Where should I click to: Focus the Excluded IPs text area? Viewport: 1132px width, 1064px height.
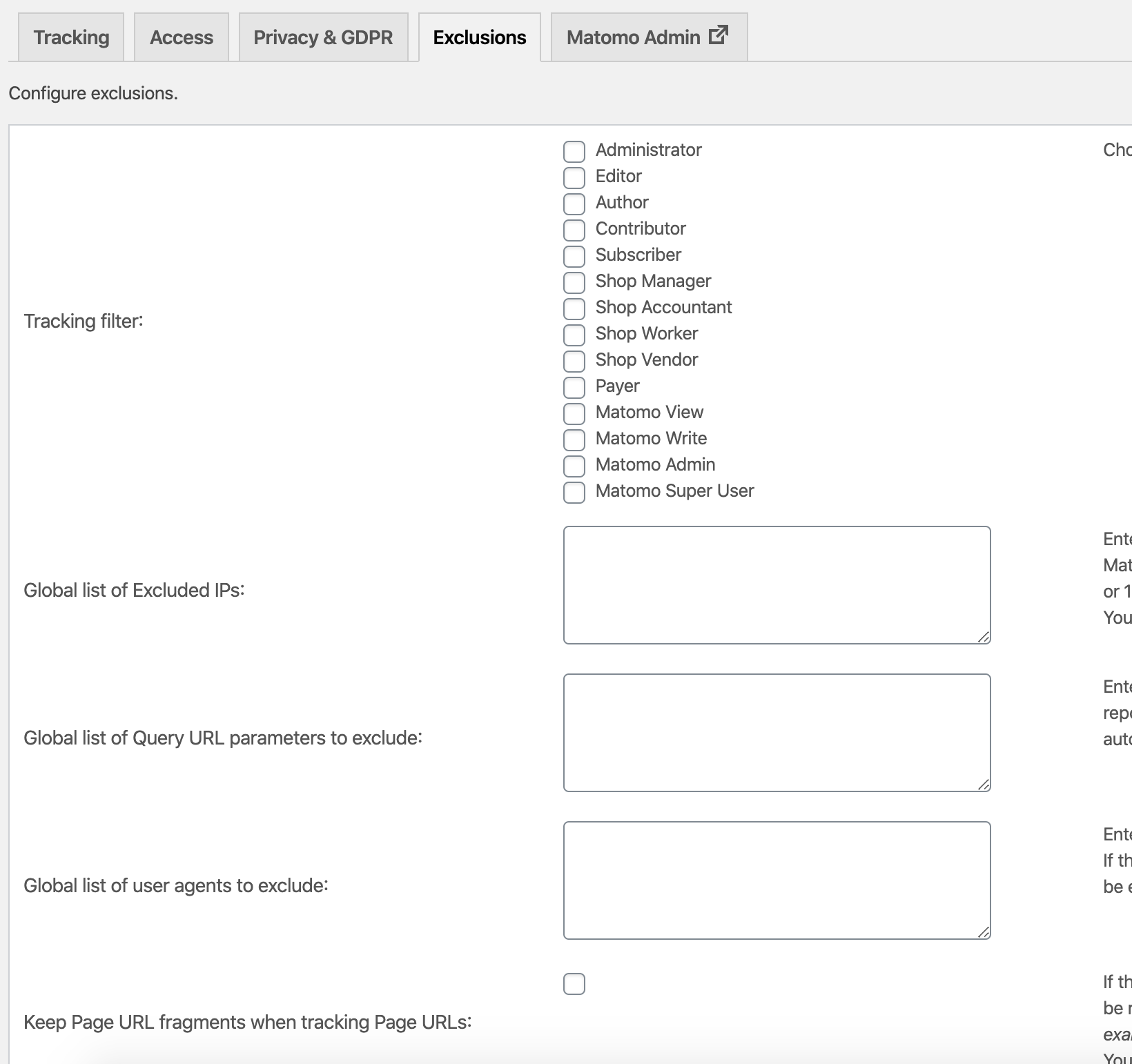click(x=777, y=585)
